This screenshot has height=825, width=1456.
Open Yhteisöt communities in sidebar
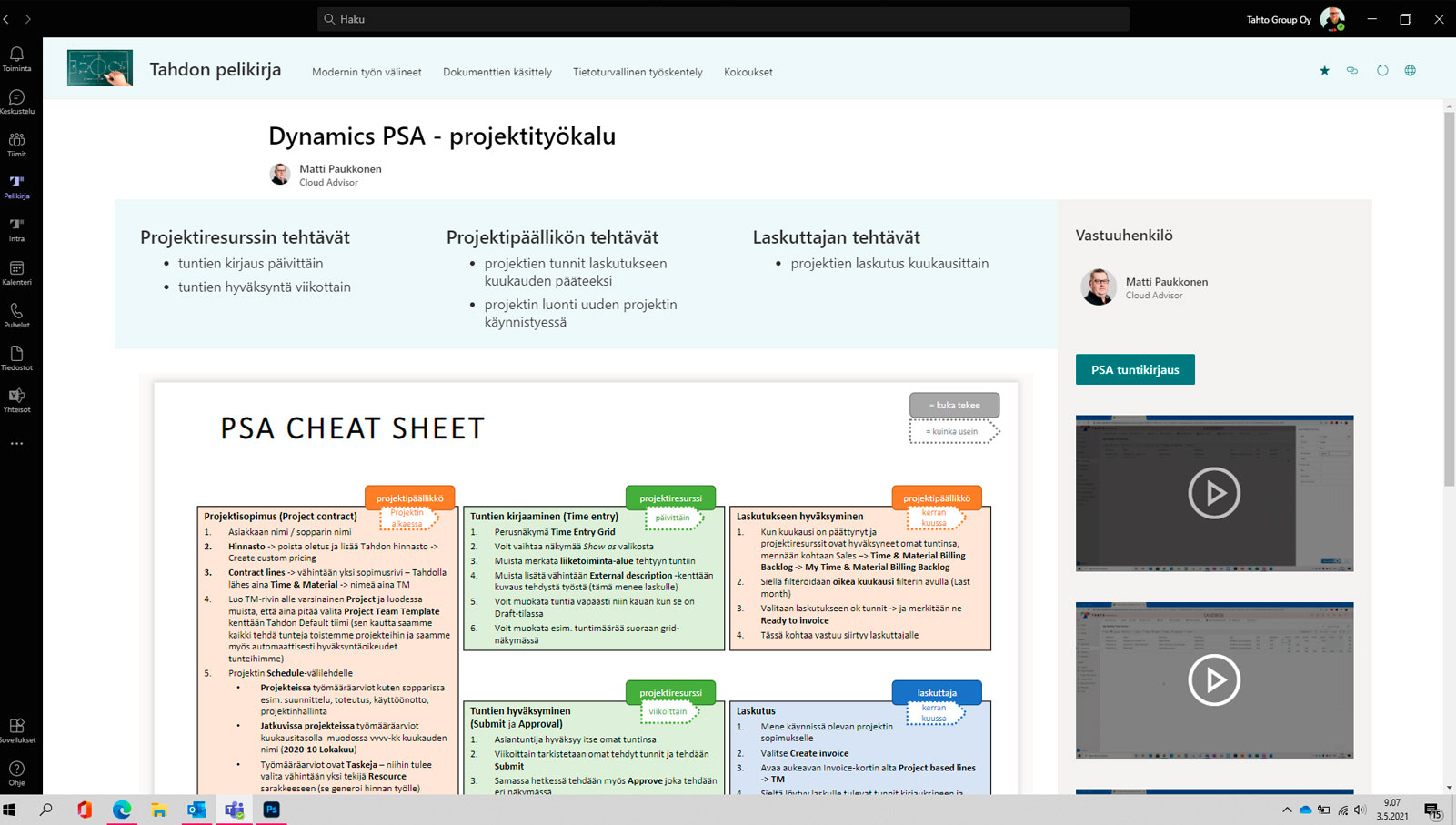click(16, 401)
